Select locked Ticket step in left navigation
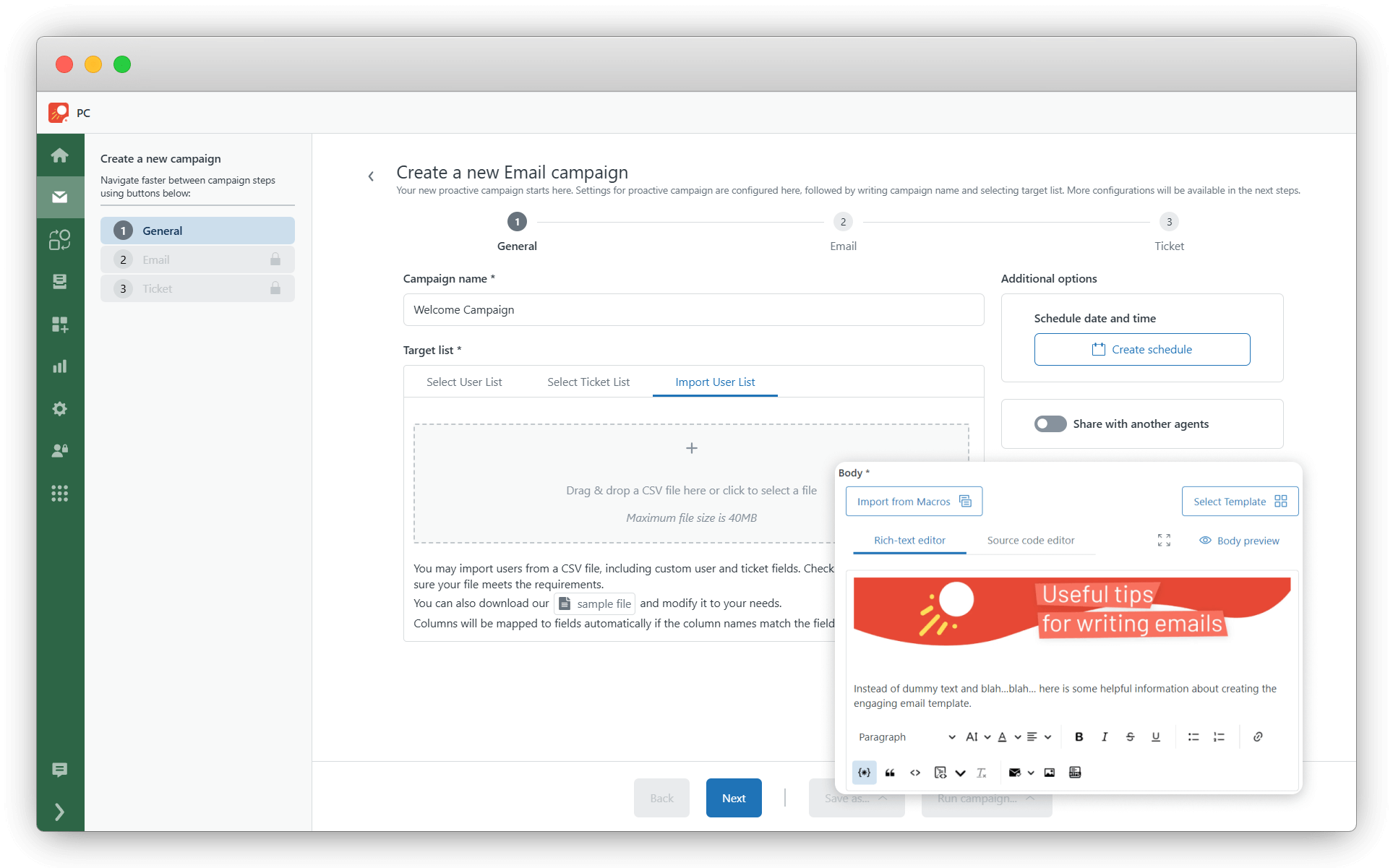Viewport: 1393px width, 868px height. (197, 288)
